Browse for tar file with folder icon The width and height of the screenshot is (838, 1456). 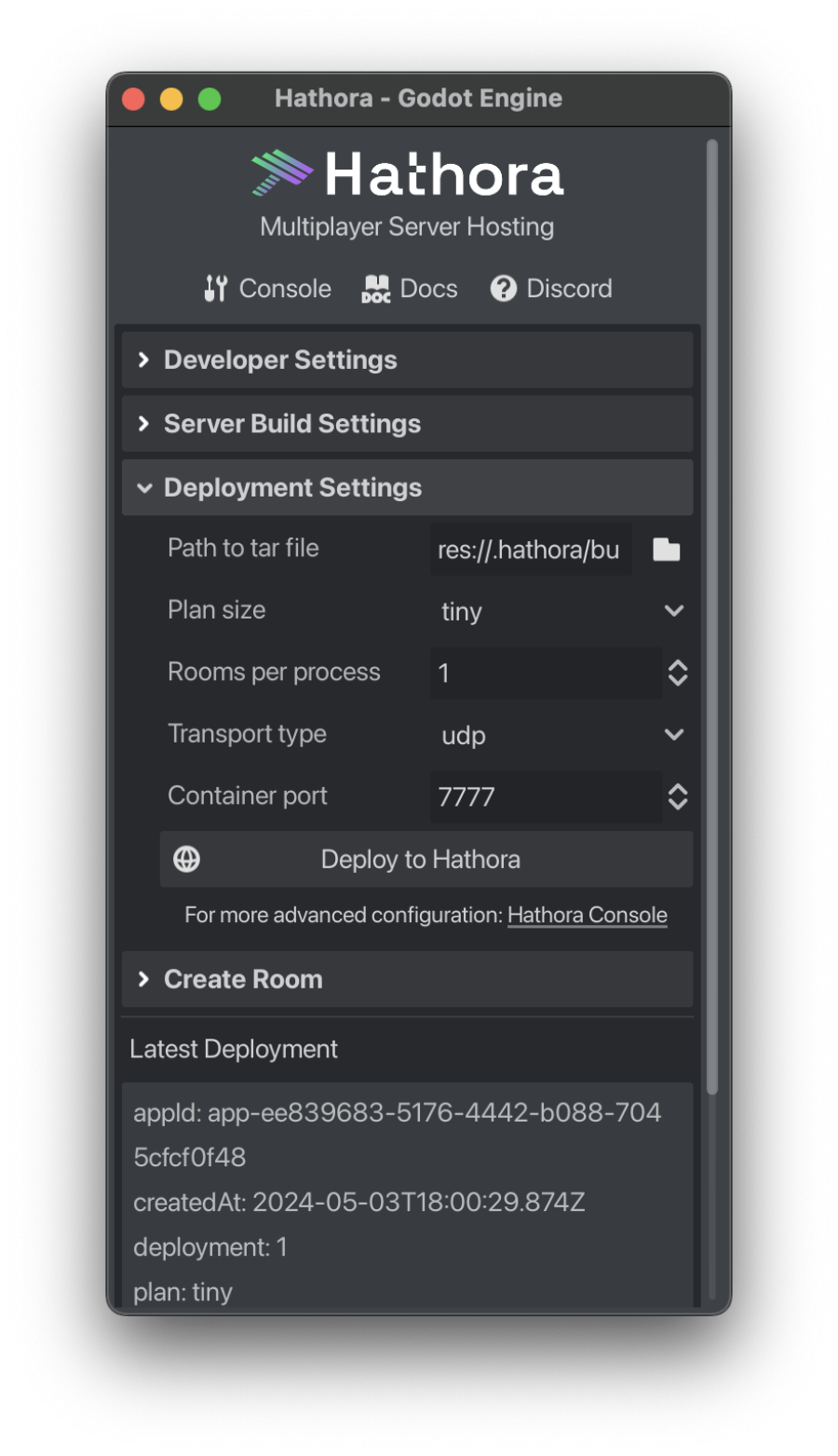point(667,550)
